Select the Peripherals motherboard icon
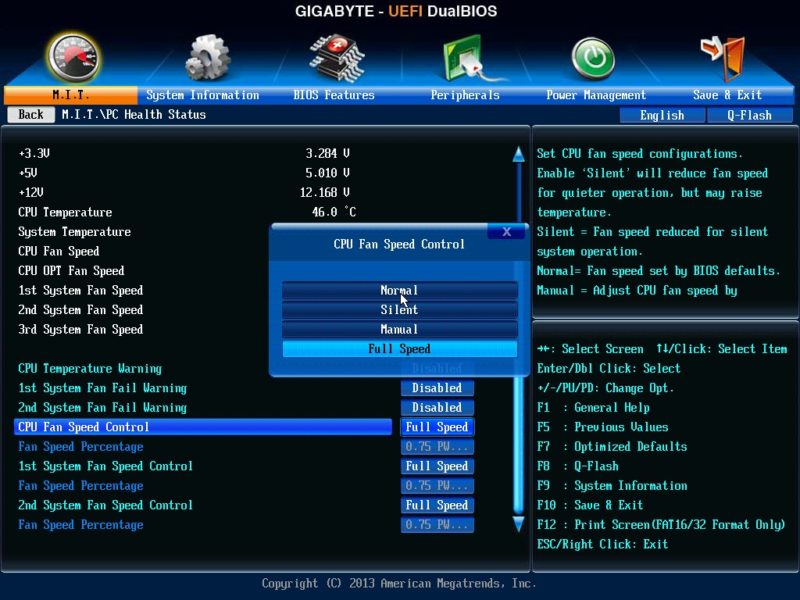The height and width of the screenshot is (600, 800). [x=464, y=58]
